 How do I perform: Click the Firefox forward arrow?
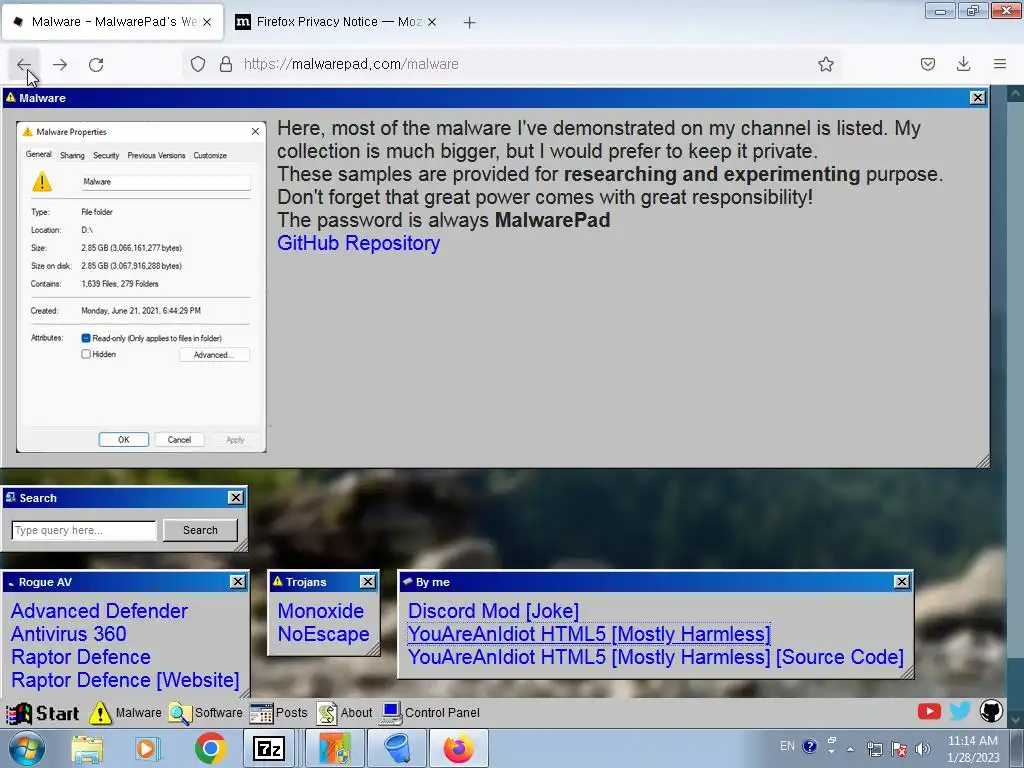[60, 64]
